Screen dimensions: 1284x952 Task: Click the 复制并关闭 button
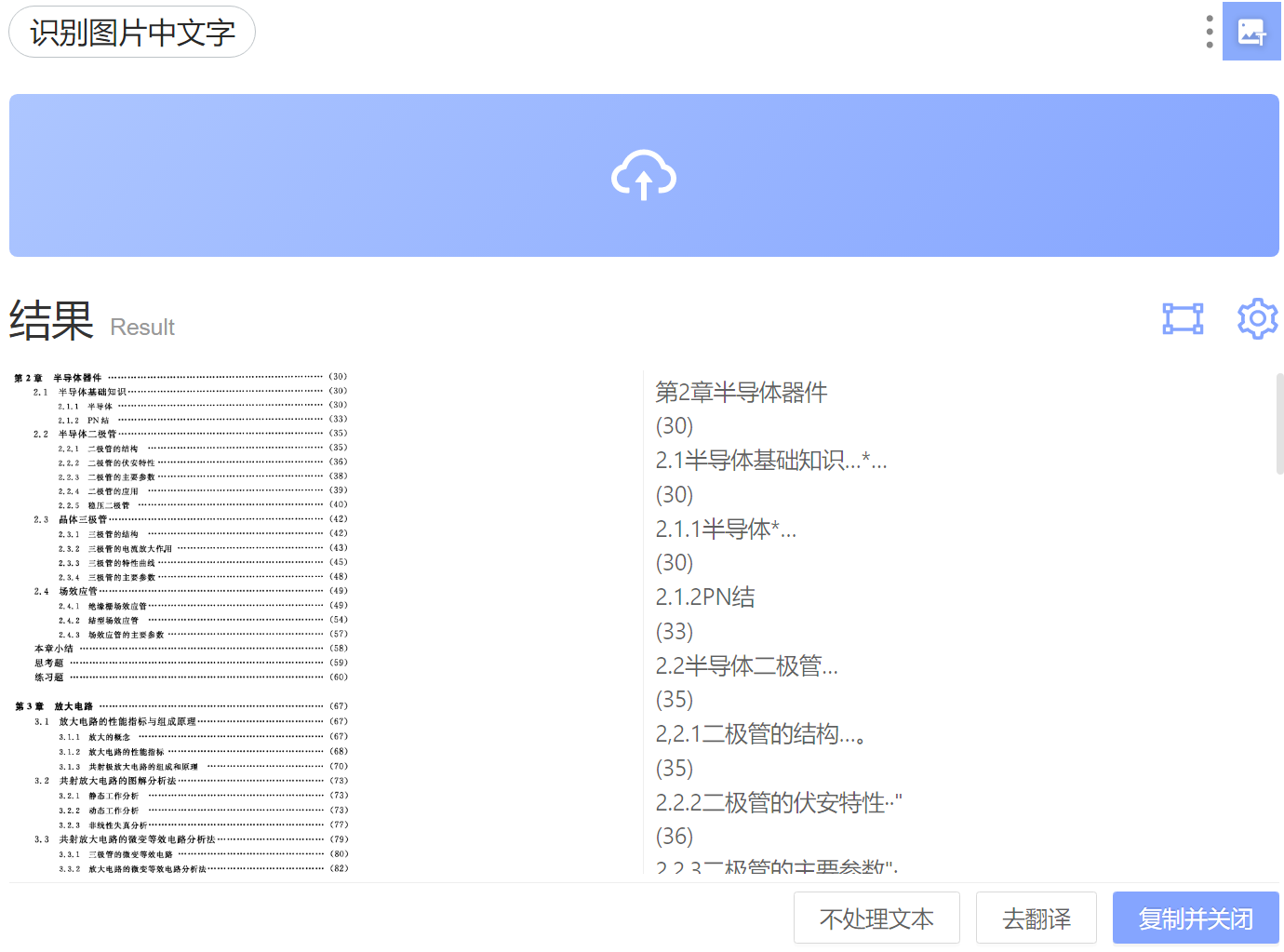point(1195,918)
